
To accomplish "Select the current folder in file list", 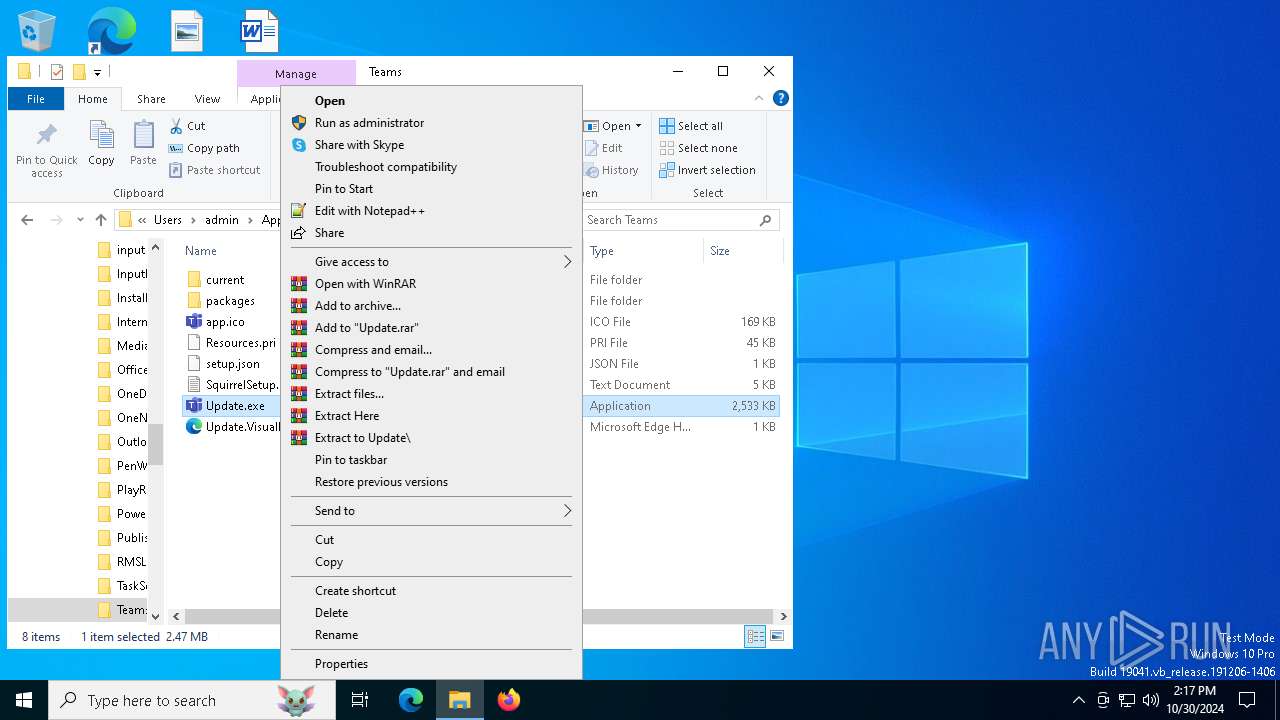I will [225, 280].
